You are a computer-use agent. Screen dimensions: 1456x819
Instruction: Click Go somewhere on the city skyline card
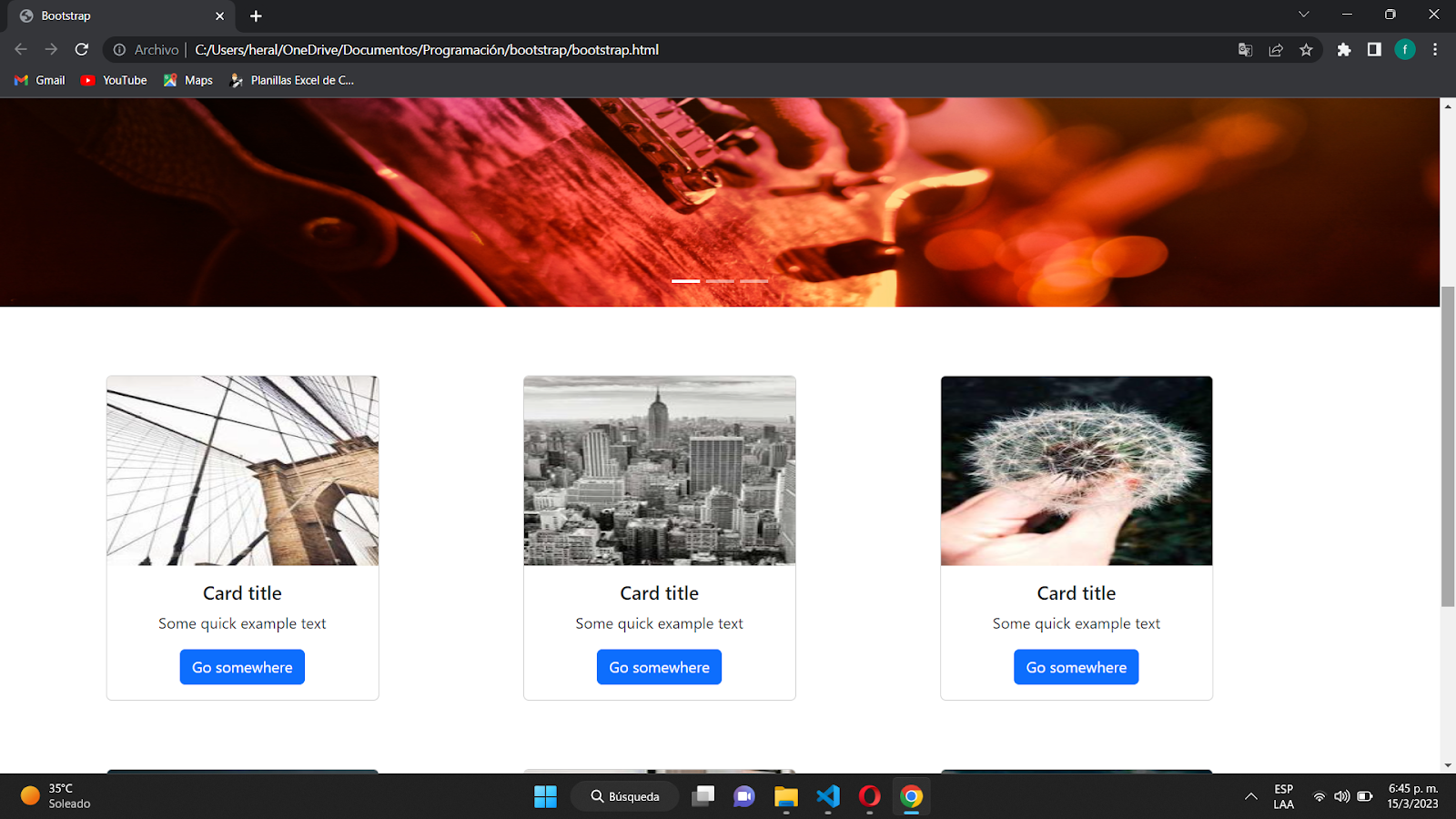660,667
